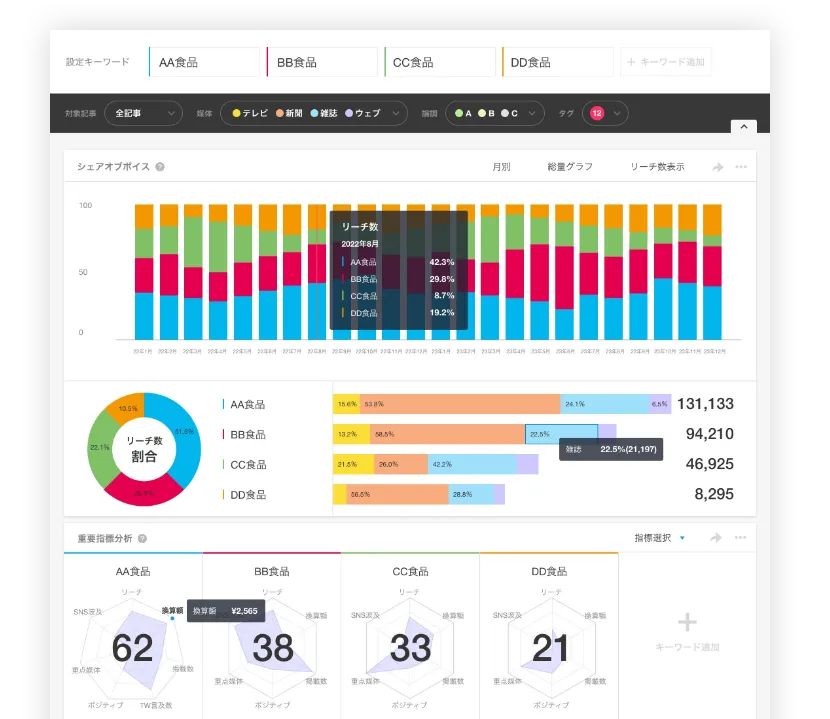Click the share arrow in シェアオブボイス panel
The width and height of the screenshot is (830, 719).
pyautogui.click(x=717, y=167)
